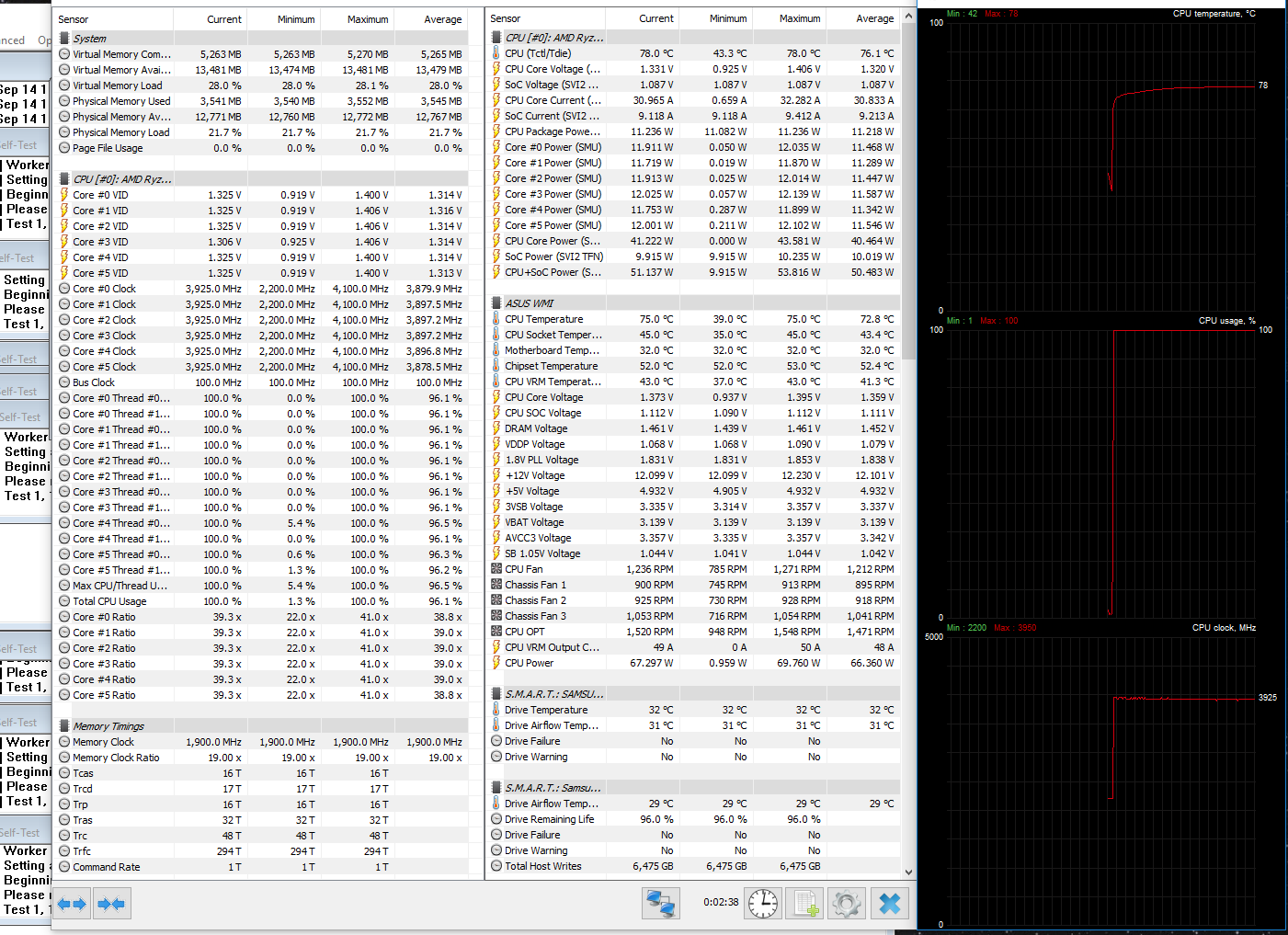Click the CPU clock, MHz graph window
Image resolution: width=1288 pixels, height=935 pixels.
pyautogui.click(x=1102, y=776)
